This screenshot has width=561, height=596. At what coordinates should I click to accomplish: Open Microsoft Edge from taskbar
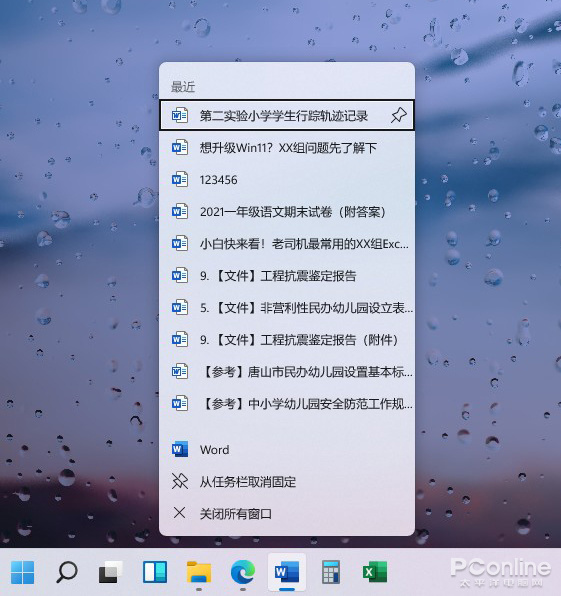(x=243, y=572)
